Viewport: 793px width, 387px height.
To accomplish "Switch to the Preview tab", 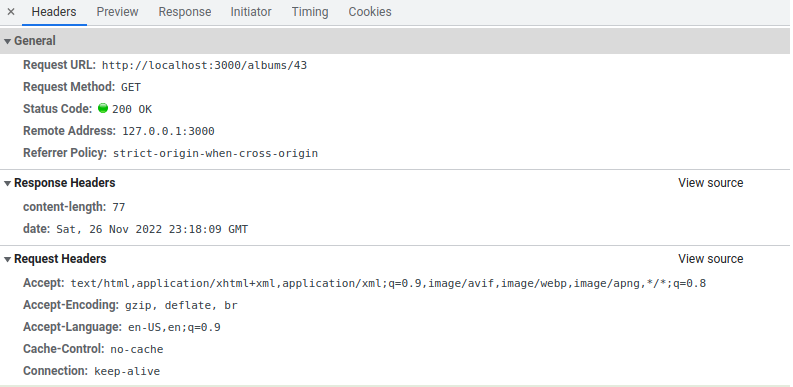I will pos(117,12).
